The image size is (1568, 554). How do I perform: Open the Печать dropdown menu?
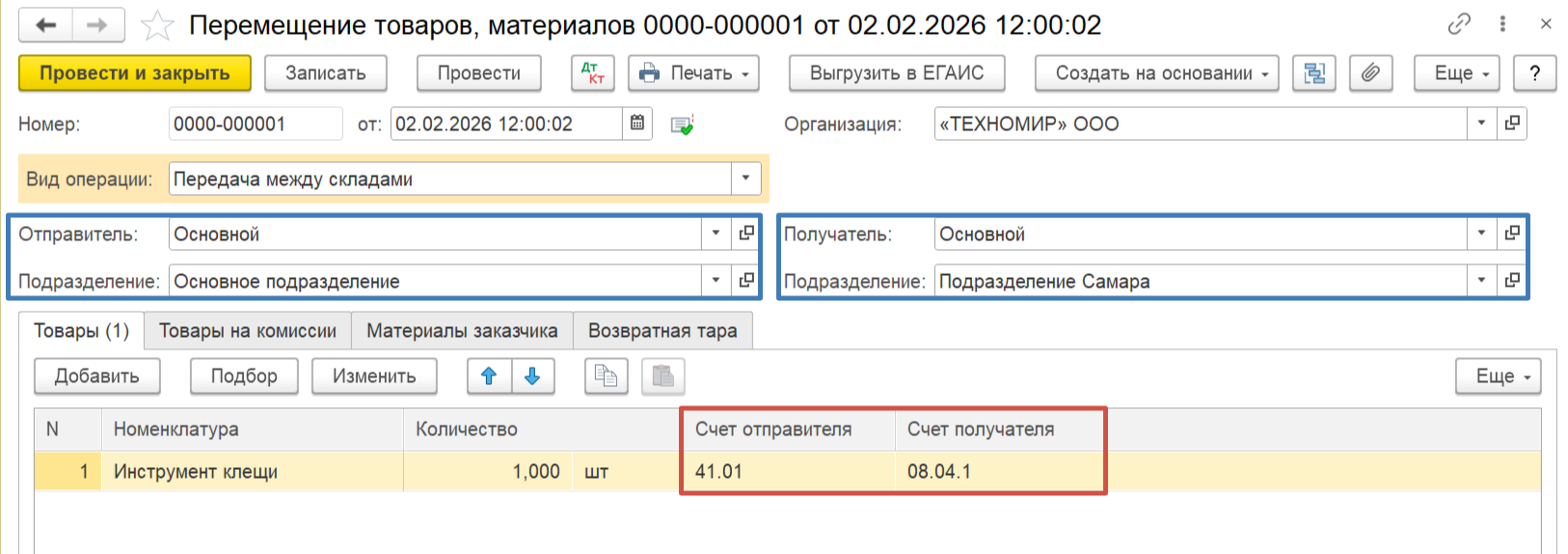tap(693, 73)
